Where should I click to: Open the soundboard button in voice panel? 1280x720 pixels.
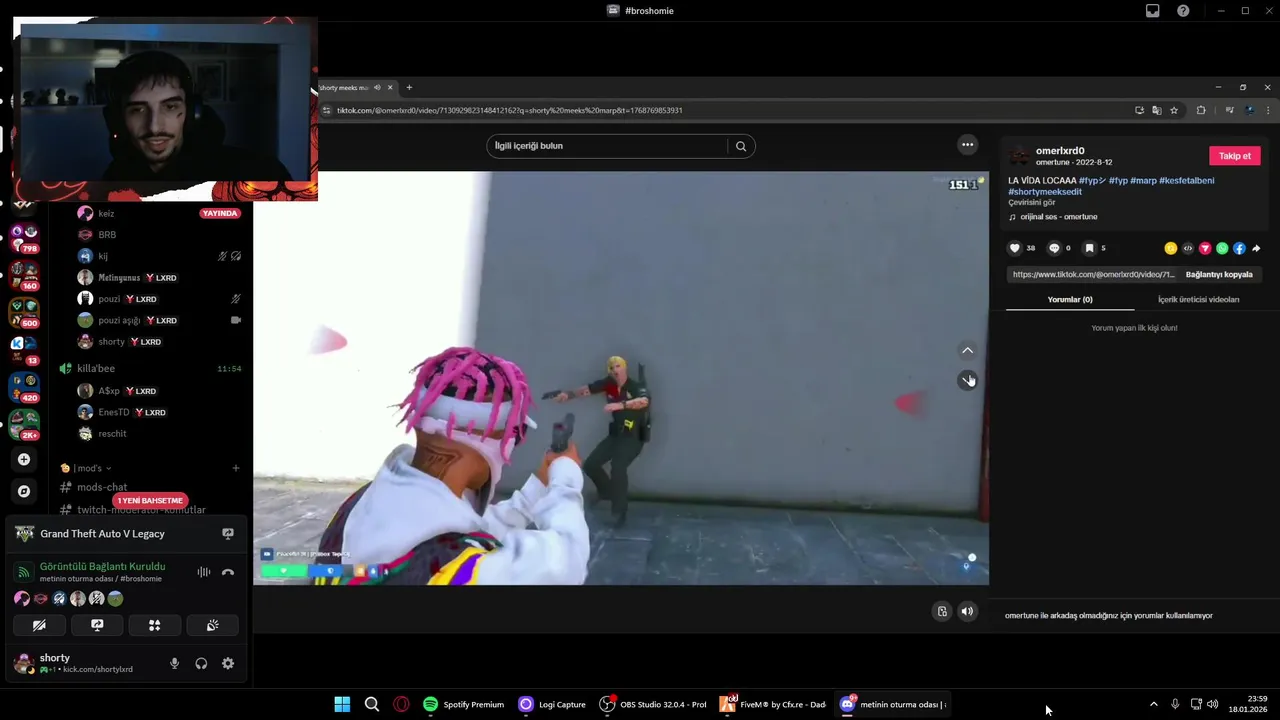[x=213, y=625]
